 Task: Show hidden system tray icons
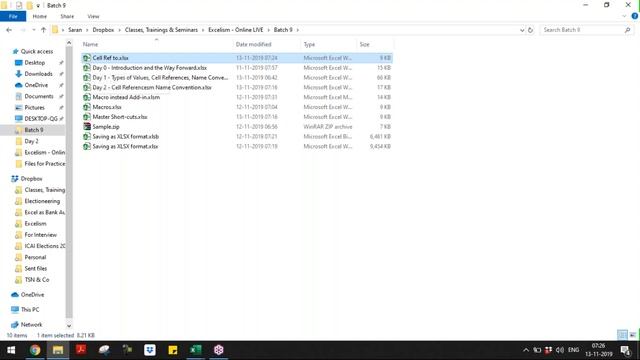[x=526, y=350]
